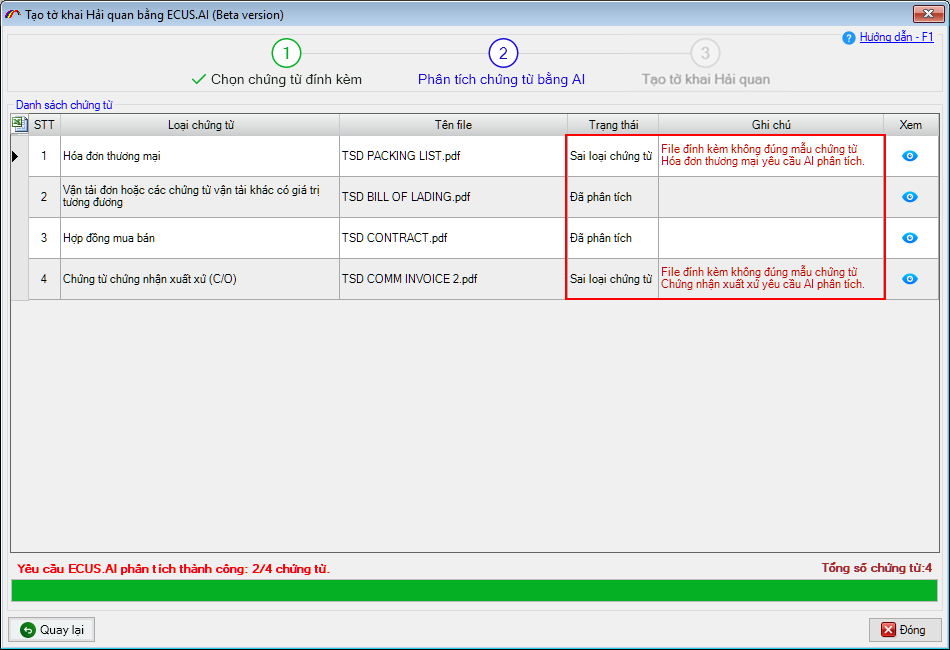Viewport: 950px width, 650px height.
Task: Select row 1 using its row selector arrow
Action: [x=16, y=156]
